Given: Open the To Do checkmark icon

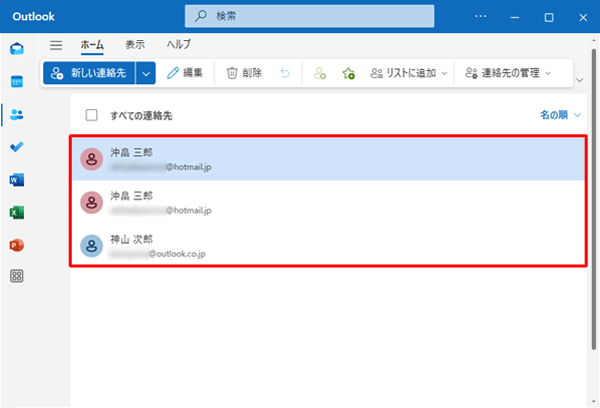Looking at the screenshot, I should pyautogui.click(x=17, y=147).
